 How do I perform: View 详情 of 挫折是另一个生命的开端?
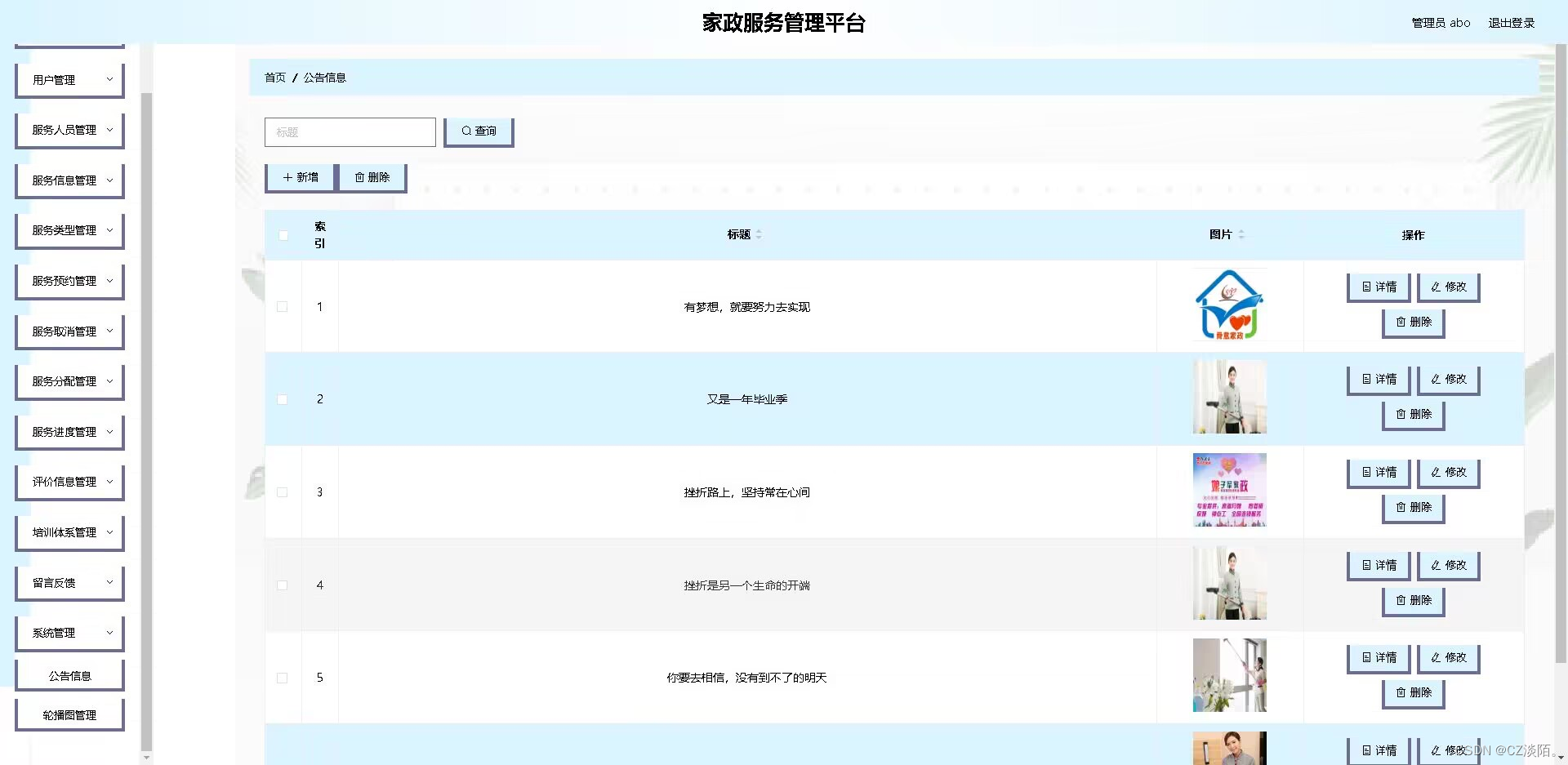point(1379,566)
